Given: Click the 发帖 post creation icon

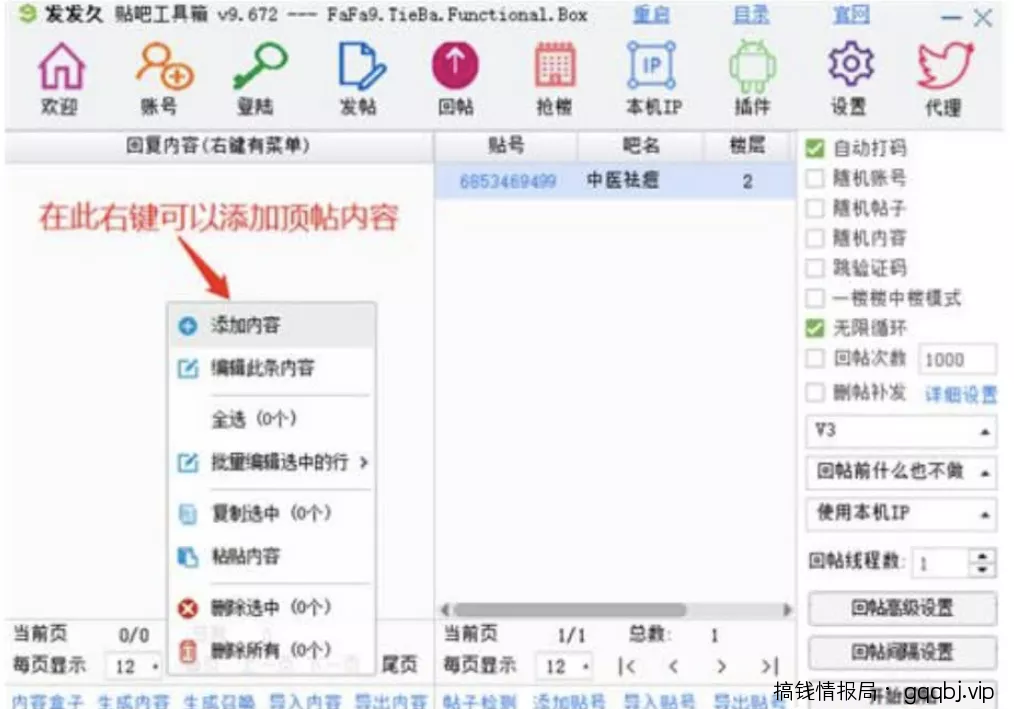Looking at the screenshot, I should pyautogui.click(x=357, y=70).
